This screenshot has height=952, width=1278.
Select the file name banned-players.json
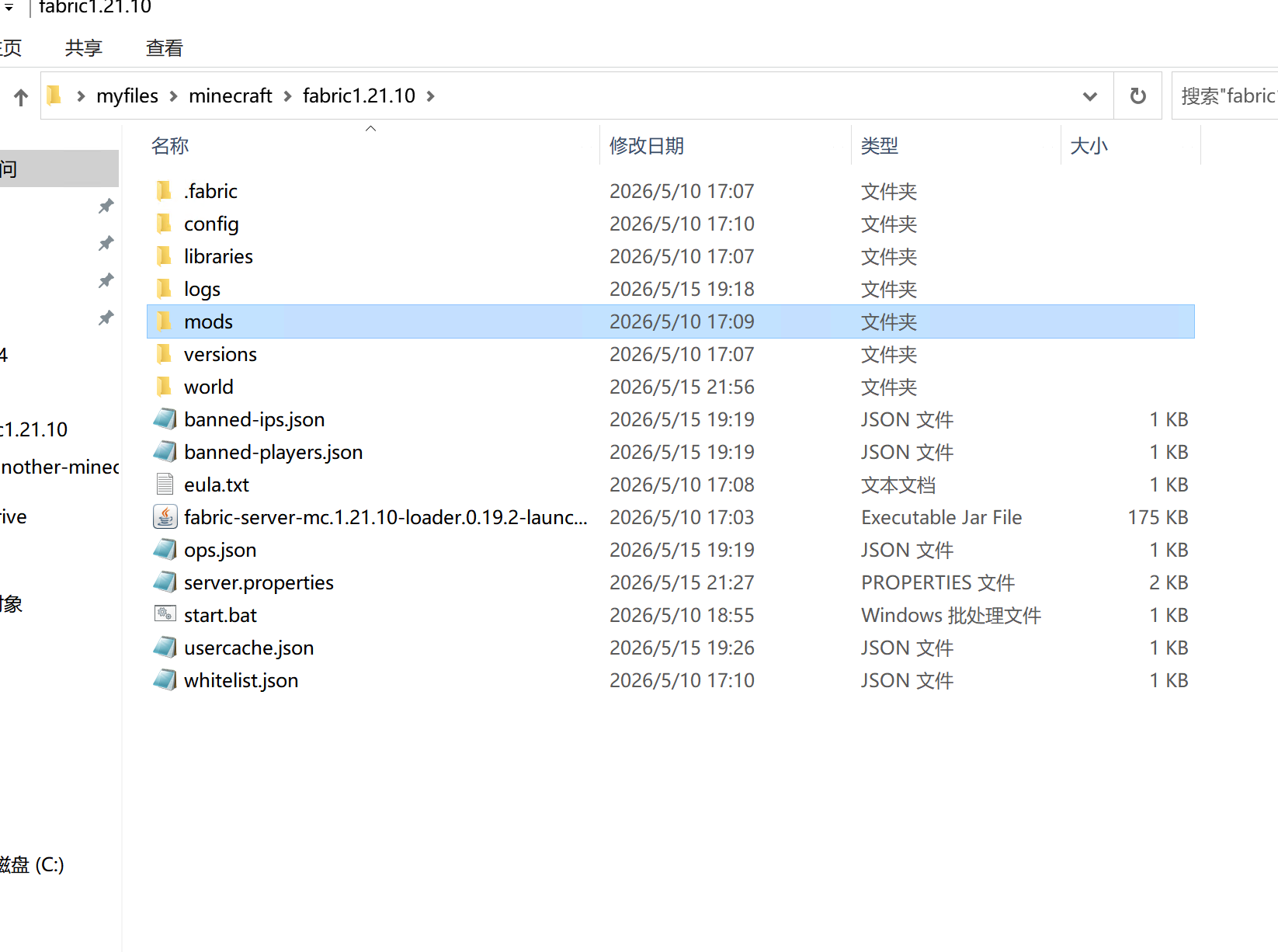click(273, 452)
